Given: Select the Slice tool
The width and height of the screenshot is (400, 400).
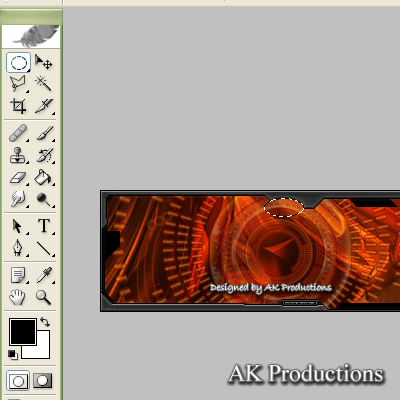Looking at the screenshot, I should 44,106.
